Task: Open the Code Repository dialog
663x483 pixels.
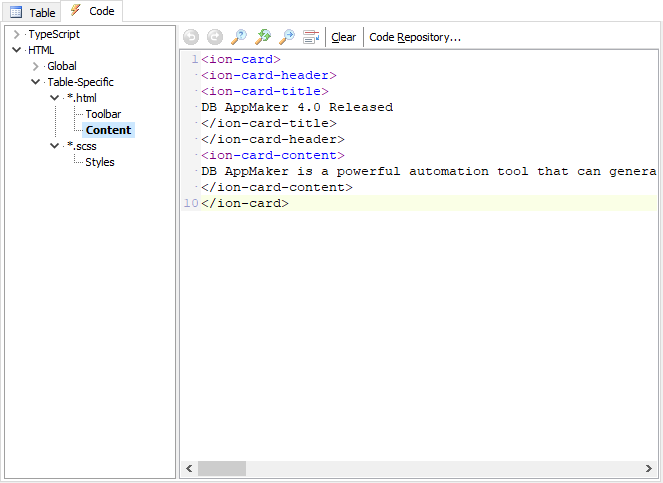Action: 415,37
